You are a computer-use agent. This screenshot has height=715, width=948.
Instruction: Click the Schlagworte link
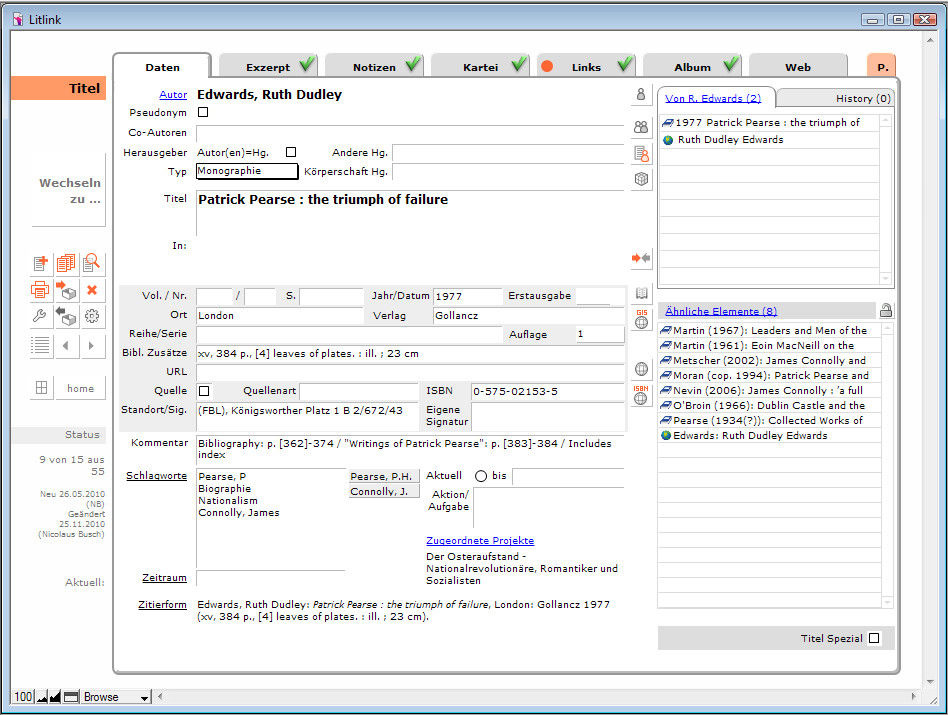(157, 476)
